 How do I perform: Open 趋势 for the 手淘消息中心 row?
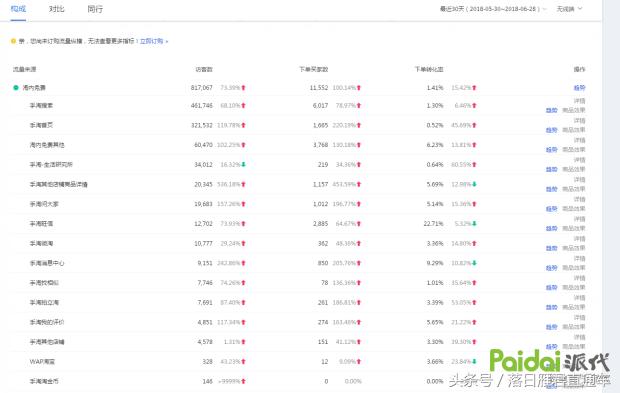[552, 268]
